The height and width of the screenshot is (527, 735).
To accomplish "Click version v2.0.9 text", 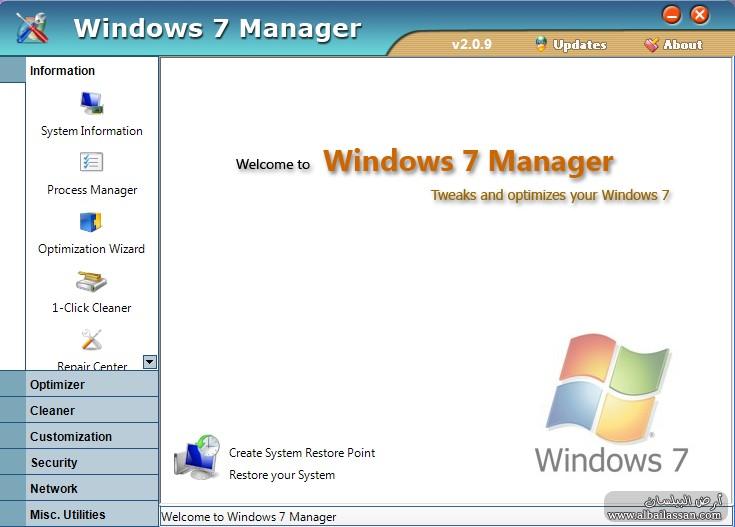I will pos(472,45).
